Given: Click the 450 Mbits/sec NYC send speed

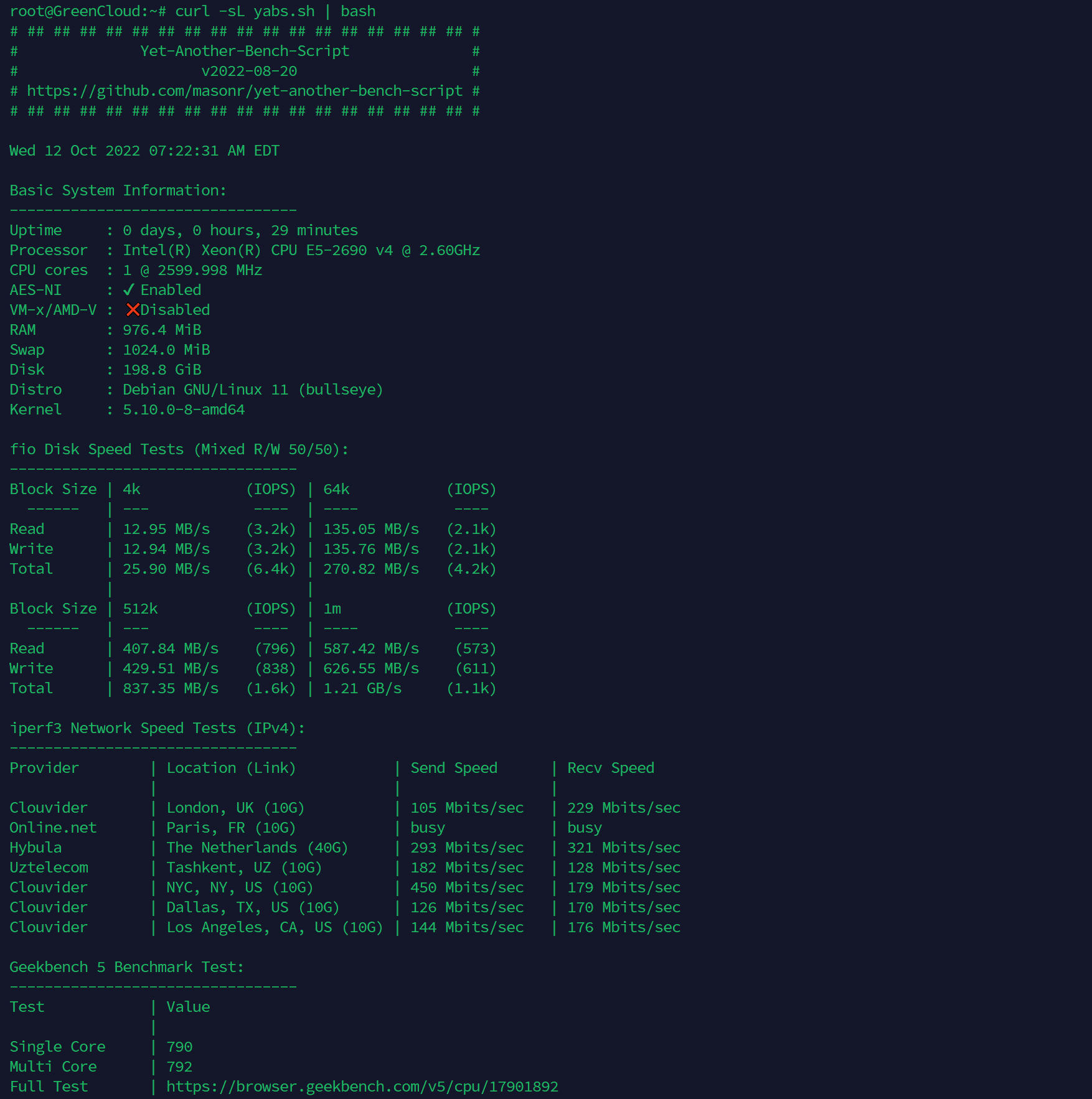Looking at the screenshot, I should pyautogui.click(x=467, y=887).
